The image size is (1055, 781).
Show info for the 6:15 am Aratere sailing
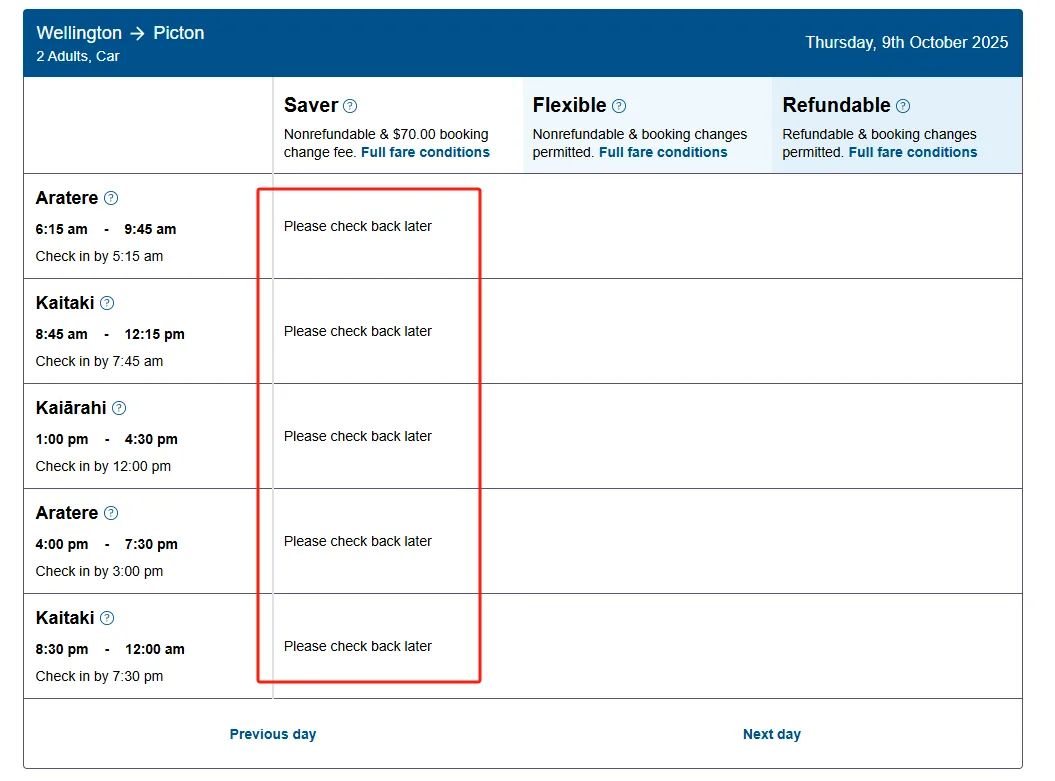[111, 198]
